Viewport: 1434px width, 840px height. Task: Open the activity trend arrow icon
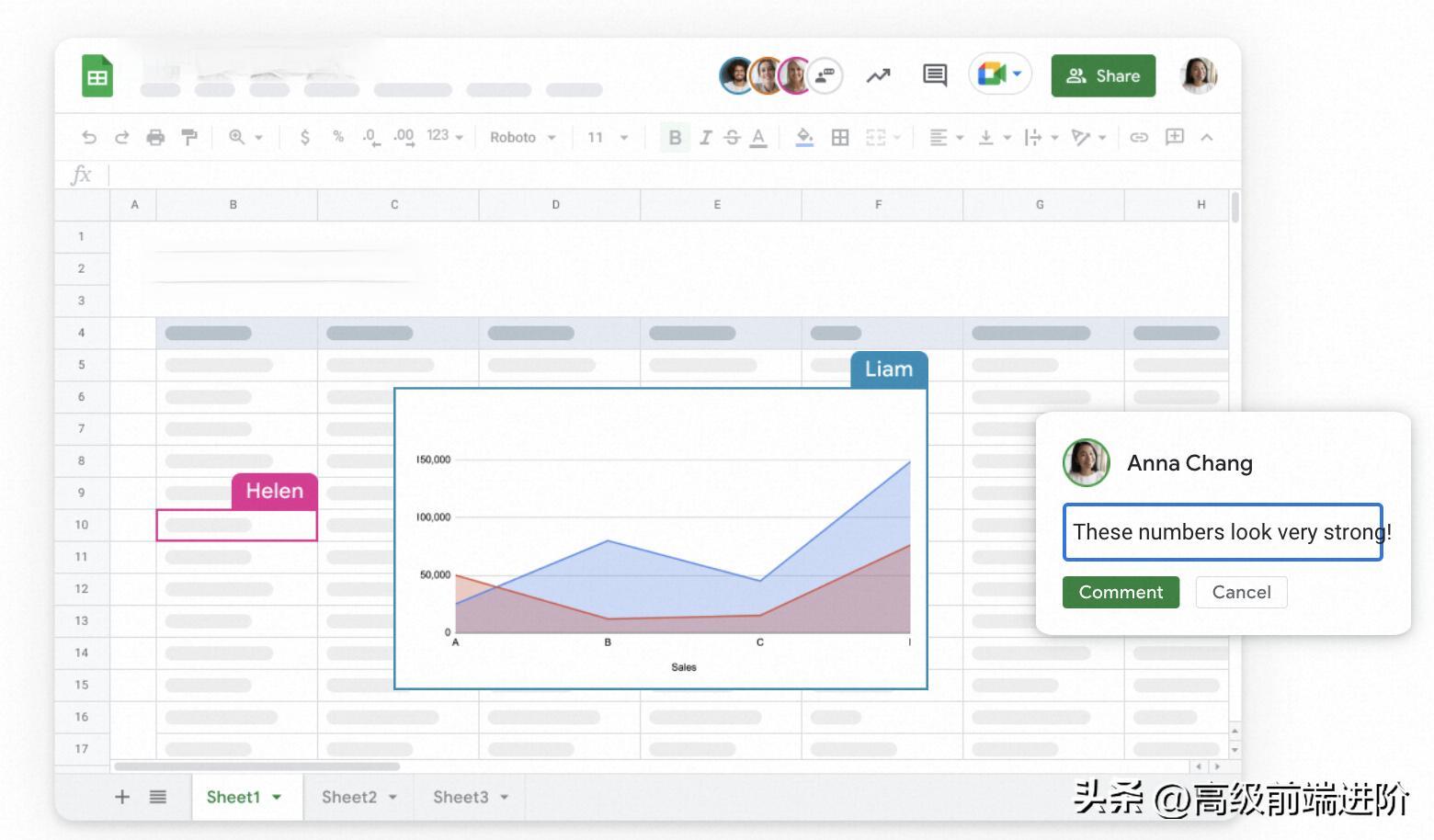[878, 75]
